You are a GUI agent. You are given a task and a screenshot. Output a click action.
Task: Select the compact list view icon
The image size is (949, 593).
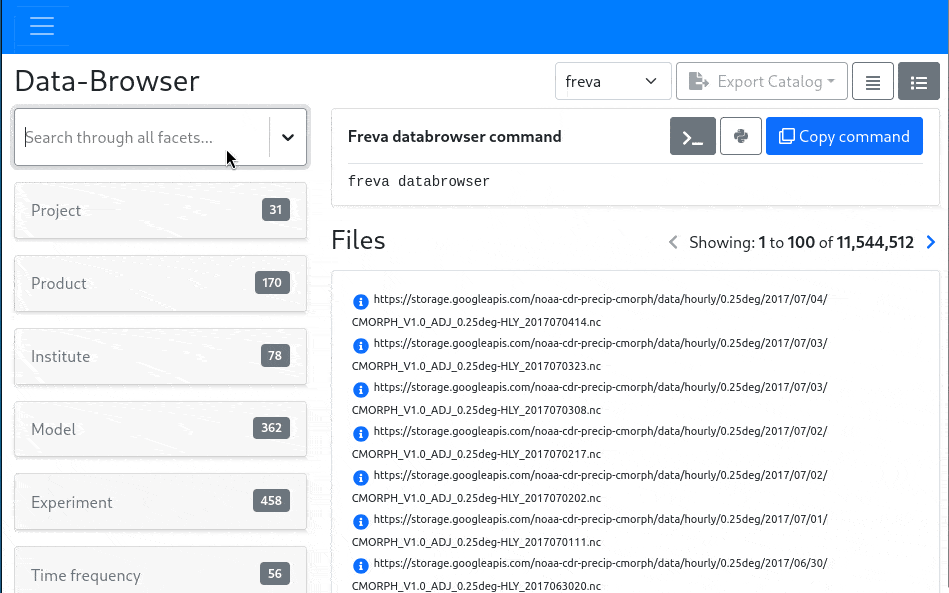pos(873,81)
